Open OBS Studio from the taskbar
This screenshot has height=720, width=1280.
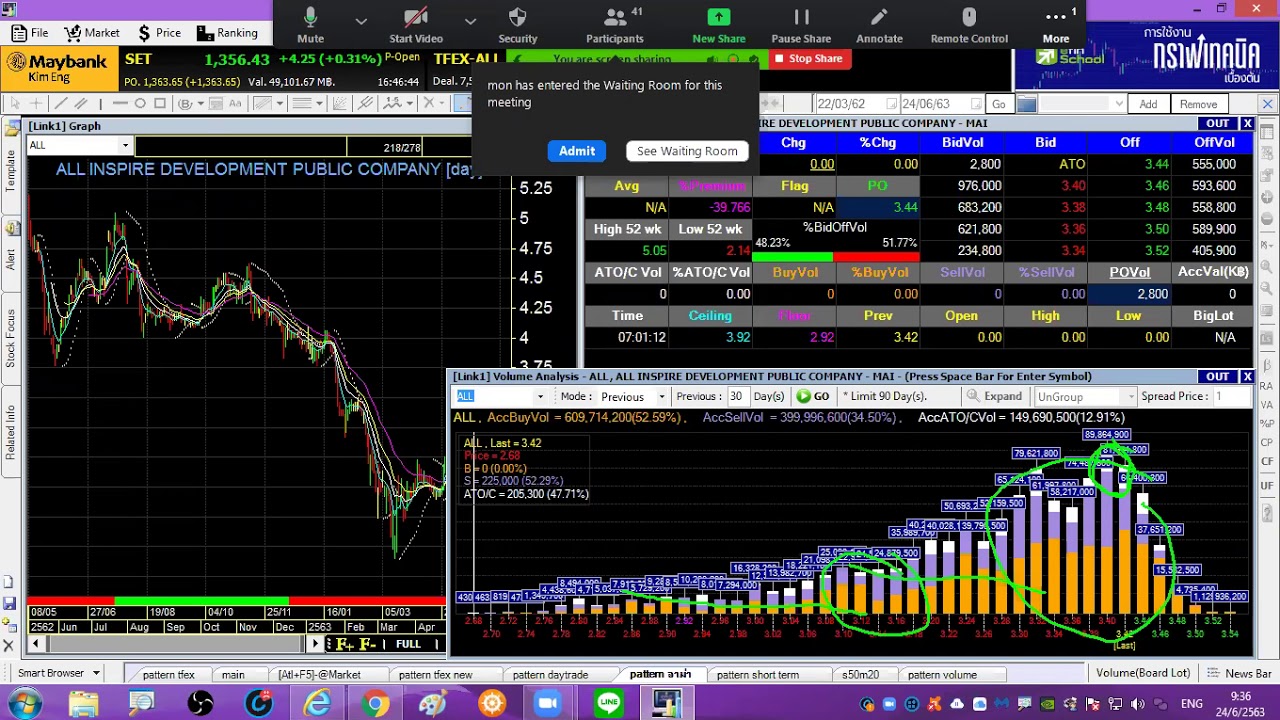200,704
